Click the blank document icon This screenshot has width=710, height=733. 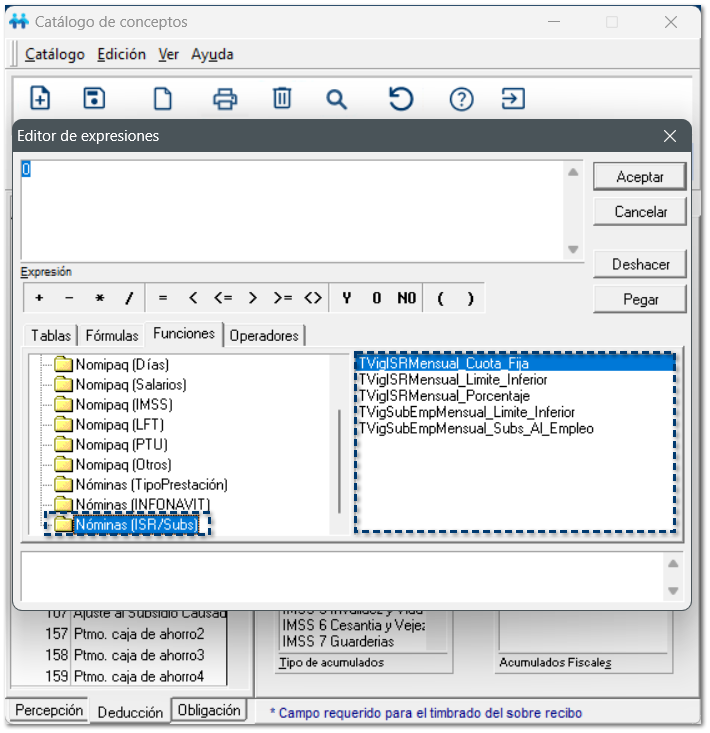tap(161, 98)
